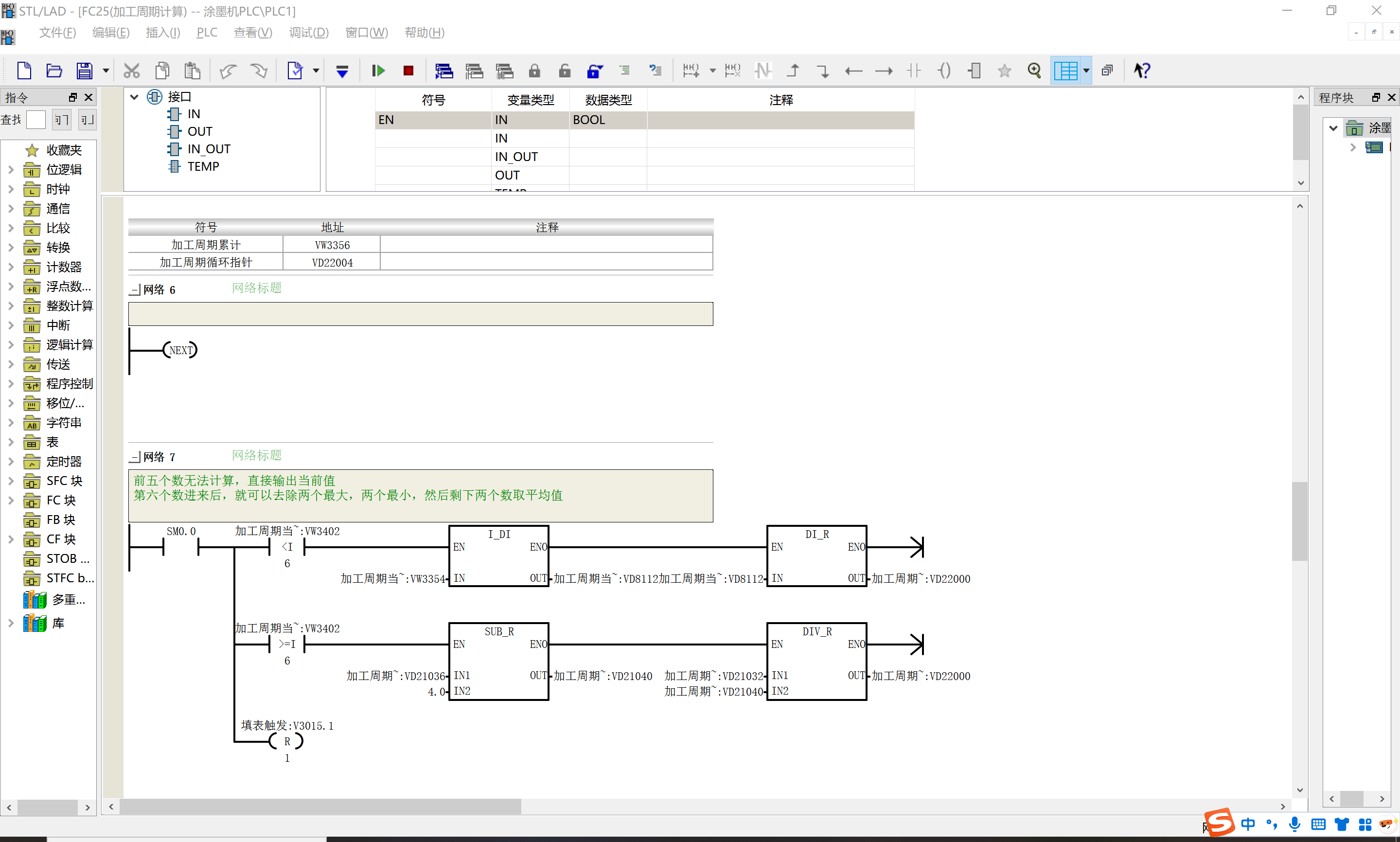
Task: Toggle the Chinese input mode indicator
Action: click(1247, 824)
